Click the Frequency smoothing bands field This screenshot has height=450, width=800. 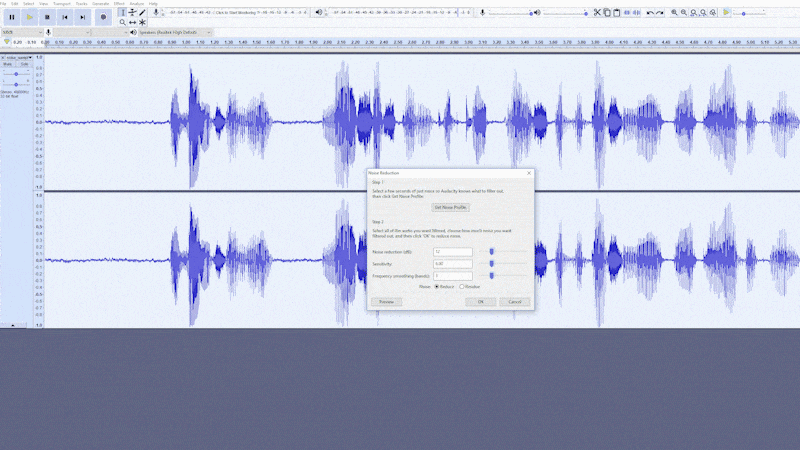tap(453, 276)
